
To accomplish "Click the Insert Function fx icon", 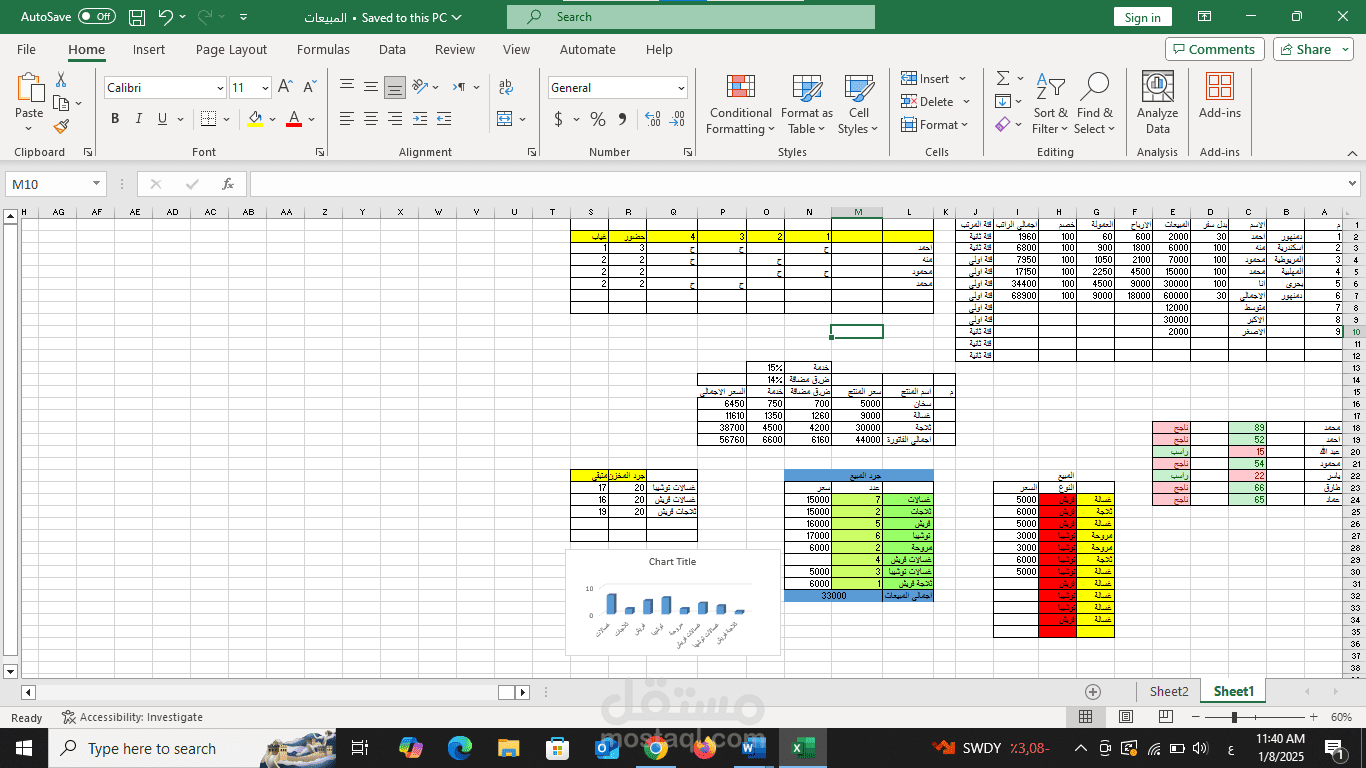I will pos(228,184).
